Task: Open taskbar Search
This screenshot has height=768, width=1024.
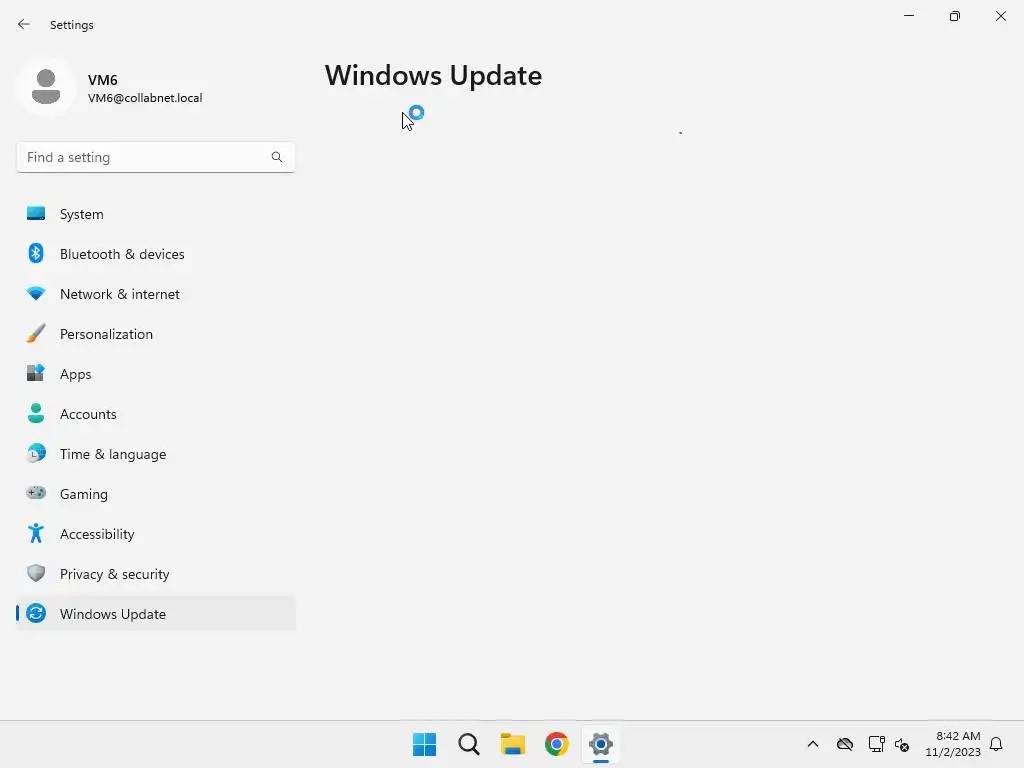Action: point(469,744)
